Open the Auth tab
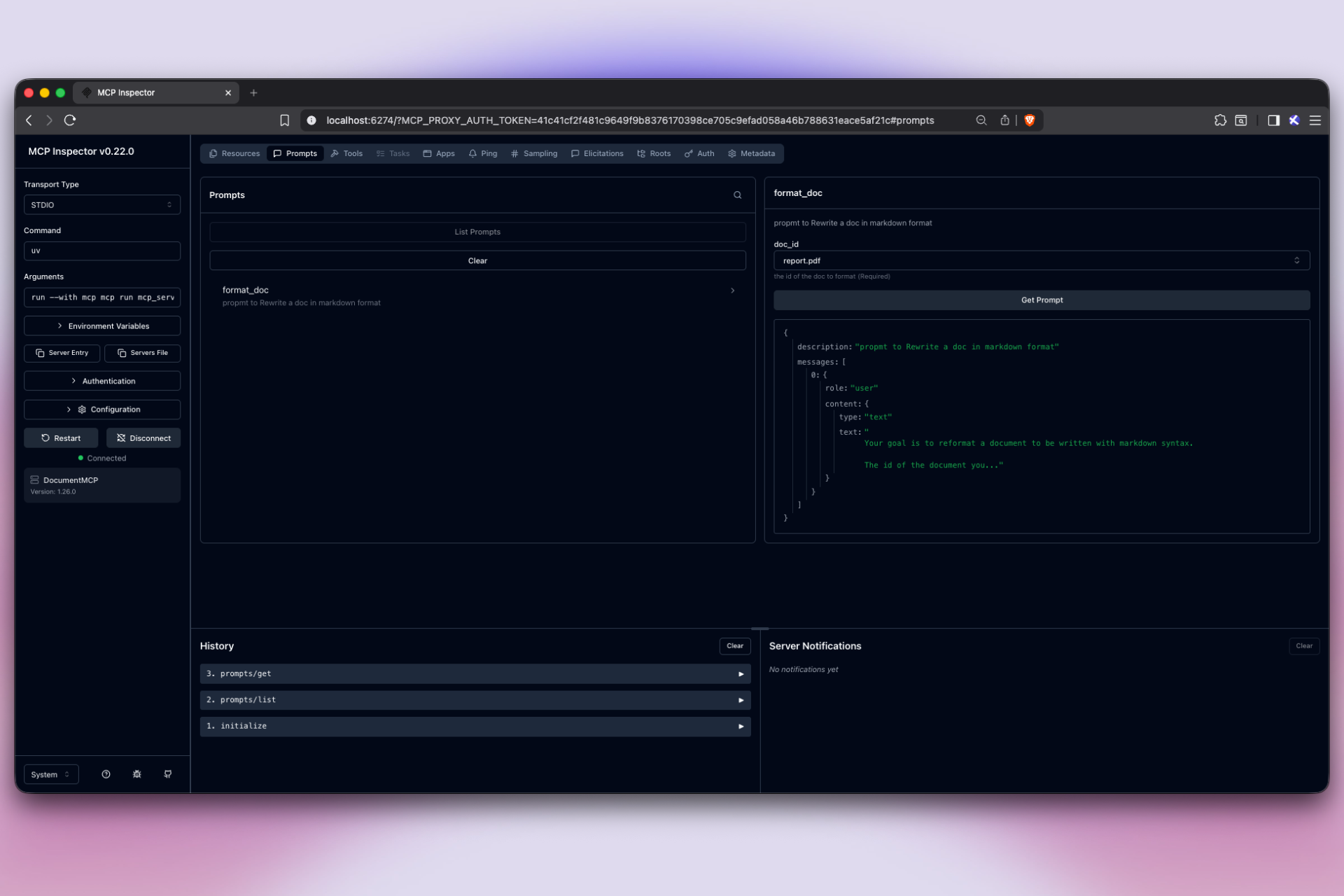Viewport: 1344px width, 896px height. point(699,153)
